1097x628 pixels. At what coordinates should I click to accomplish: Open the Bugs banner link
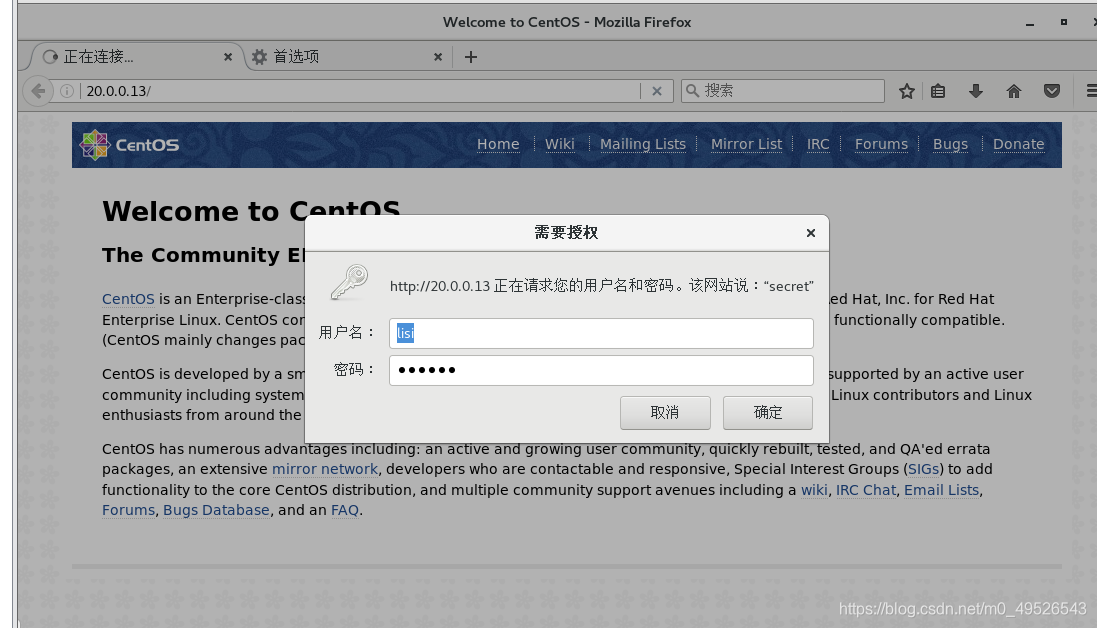click(950, 144)
